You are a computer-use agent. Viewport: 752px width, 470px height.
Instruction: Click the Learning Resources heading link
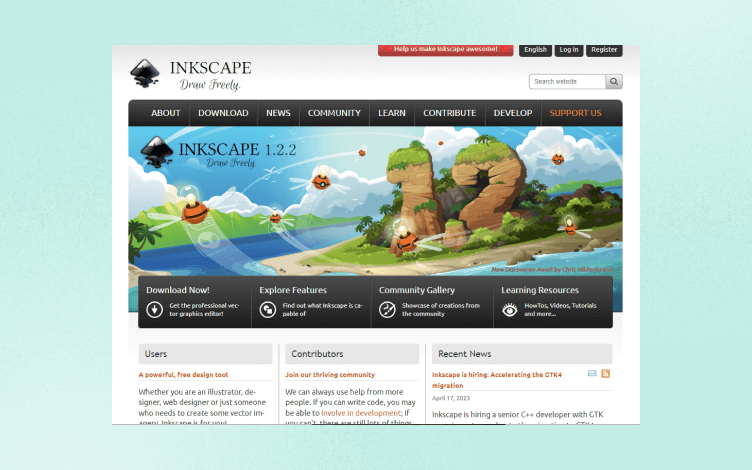click(x=540, y=290)
